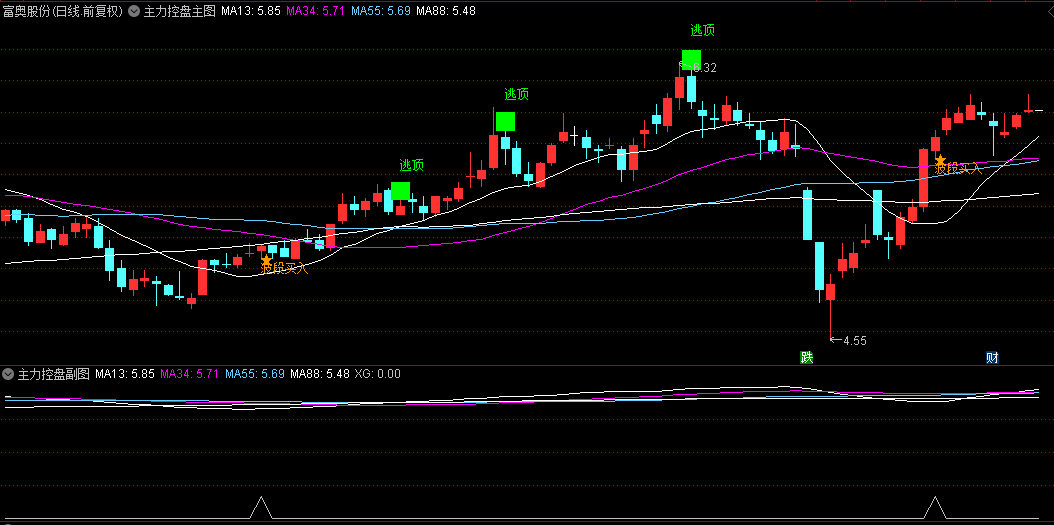Click main chart MA88: 5.48 value

coord(446,11)
